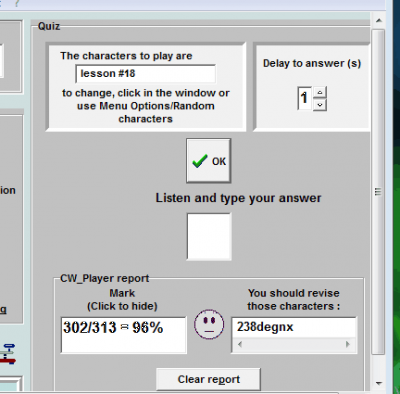Click the Clear report button
Screen dimensions: 400x394
(x=208, y=379)
